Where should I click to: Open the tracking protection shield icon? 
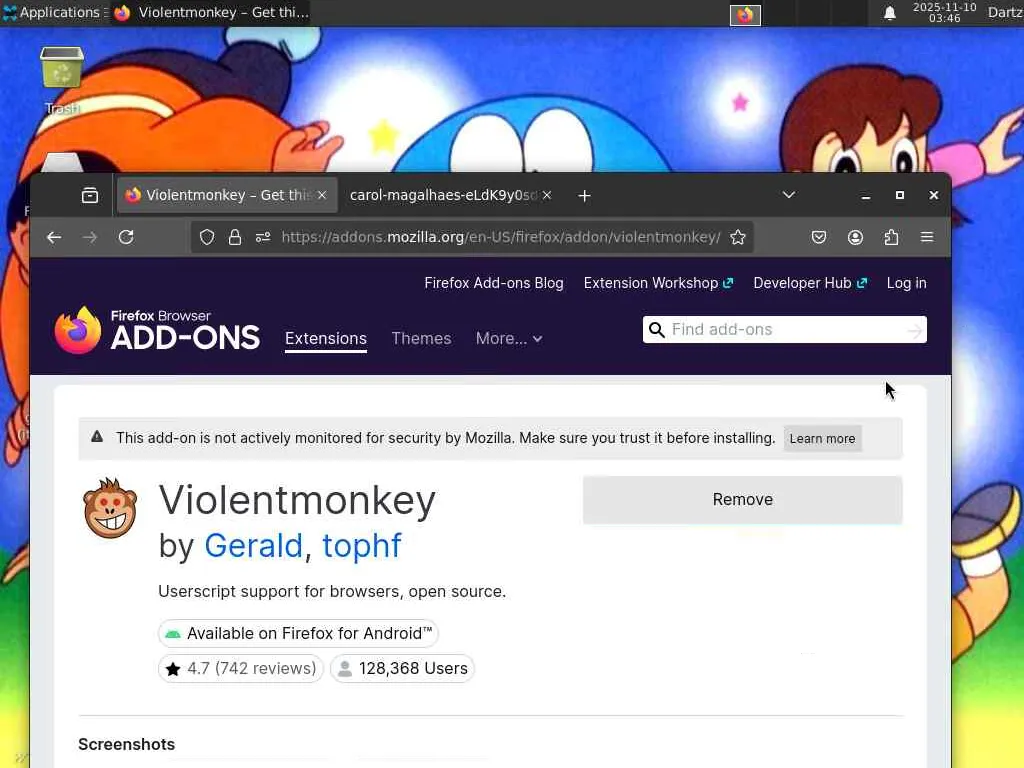[x=207, y=237]
